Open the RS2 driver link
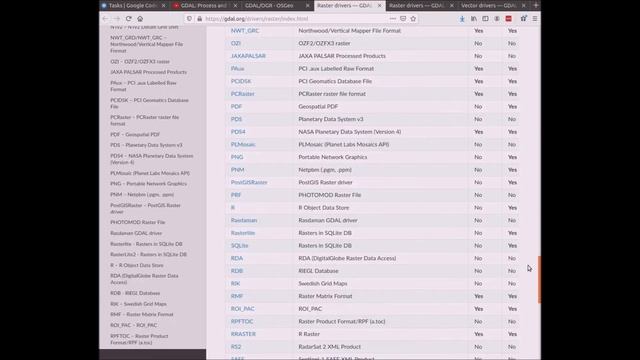640x360 pixels. click(x=236, y=347)
